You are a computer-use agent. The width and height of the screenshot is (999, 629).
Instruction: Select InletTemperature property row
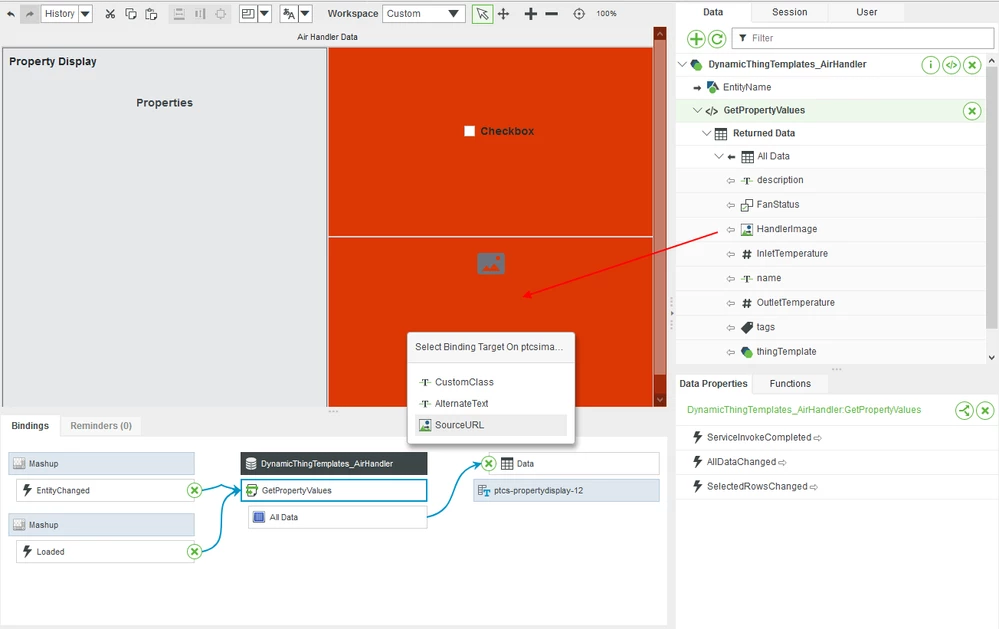(831, 254)
